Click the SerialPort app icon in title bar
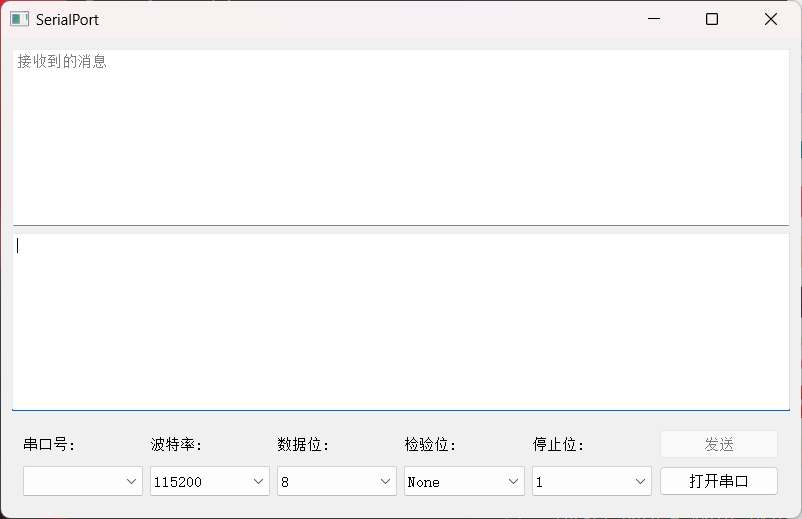 19,19
